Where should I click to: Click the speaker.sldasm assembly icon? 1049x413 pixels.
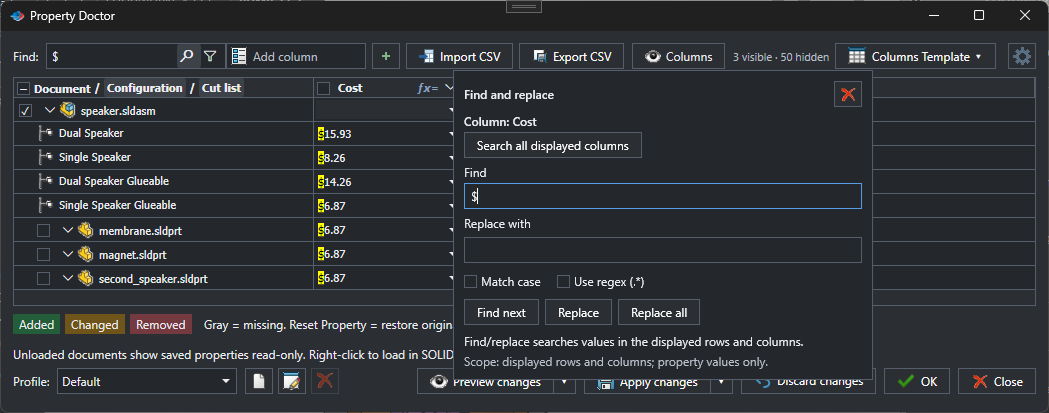[68, 110]
